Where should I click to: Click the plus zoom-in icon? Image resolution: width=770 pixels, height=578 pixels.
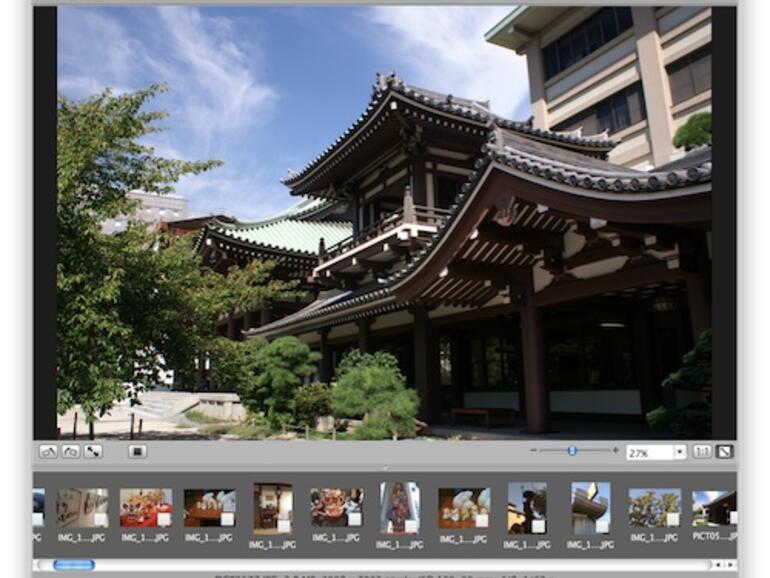[615, 450]
